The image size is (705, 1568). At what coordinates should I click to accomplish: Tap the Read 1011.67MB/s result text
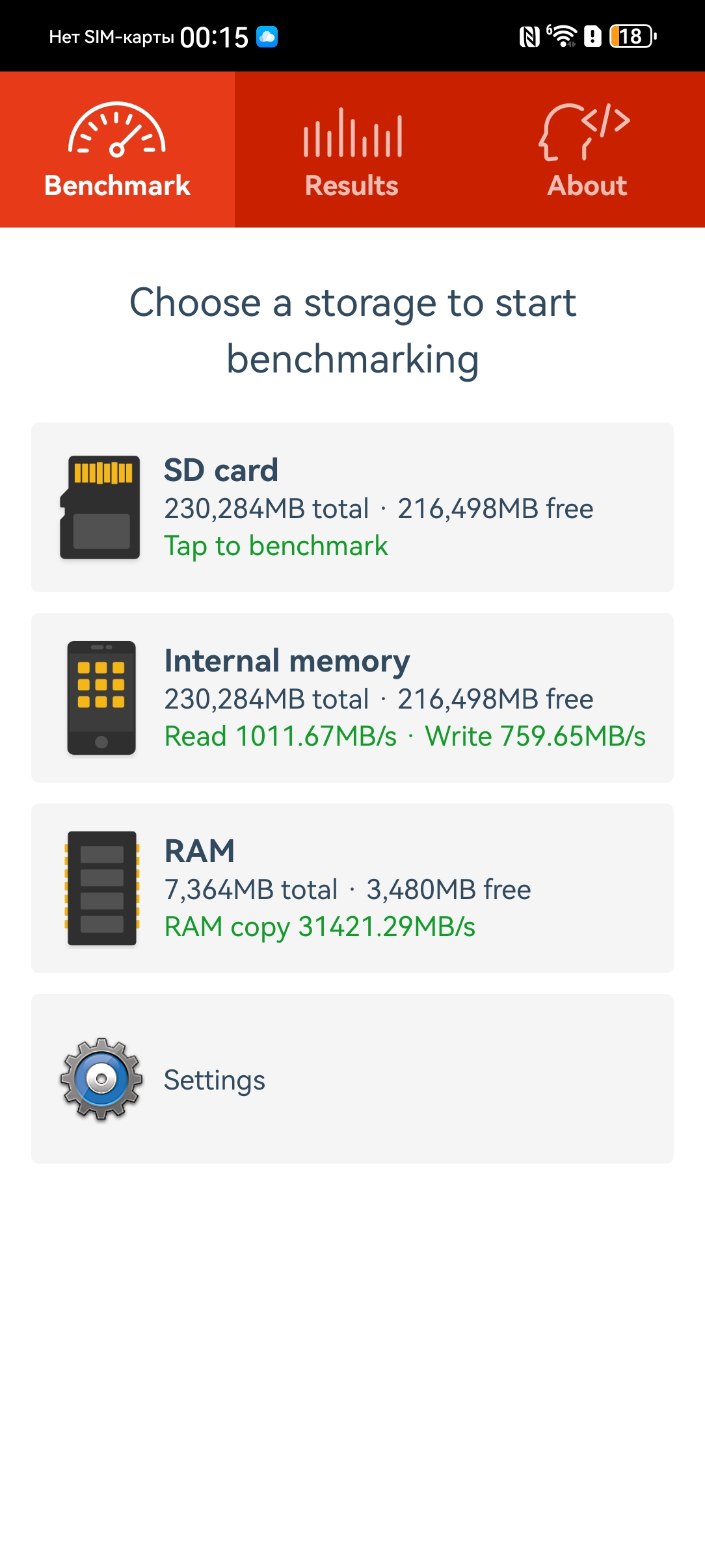[280, 737]
